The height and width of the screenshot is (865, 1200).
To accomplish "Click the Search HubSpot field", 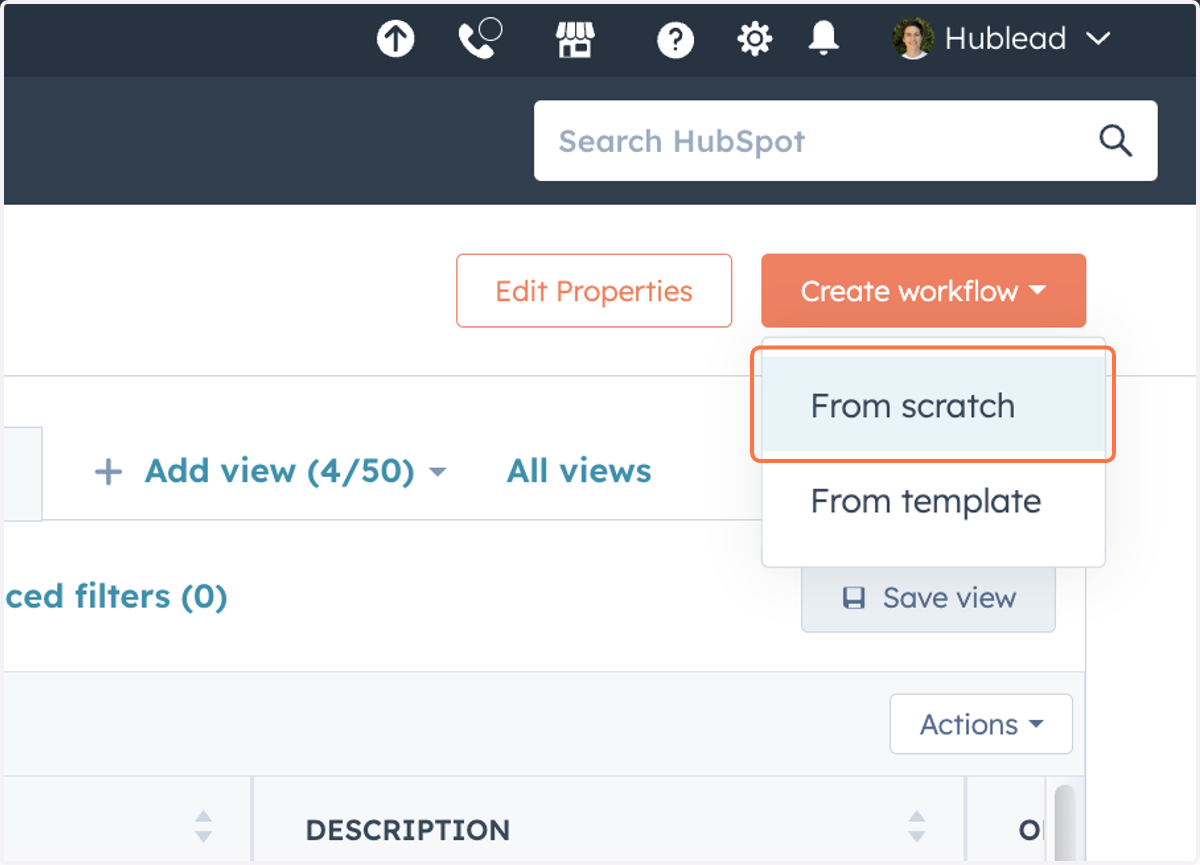I will (x=845, y=141).
